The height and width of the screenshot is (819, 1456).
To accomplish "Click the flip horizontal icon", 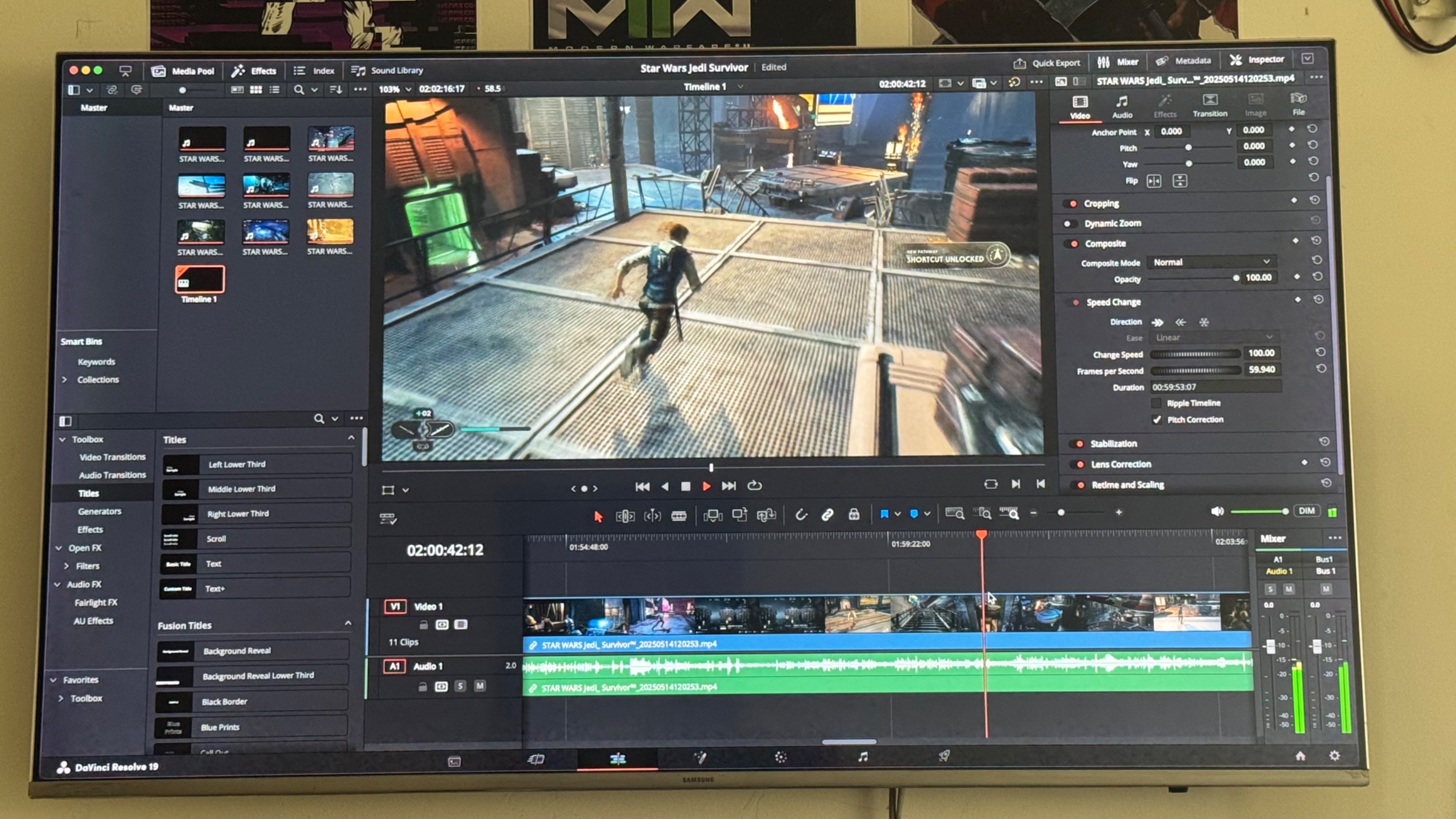I will pyautogui.click(x=1154, y=181).
